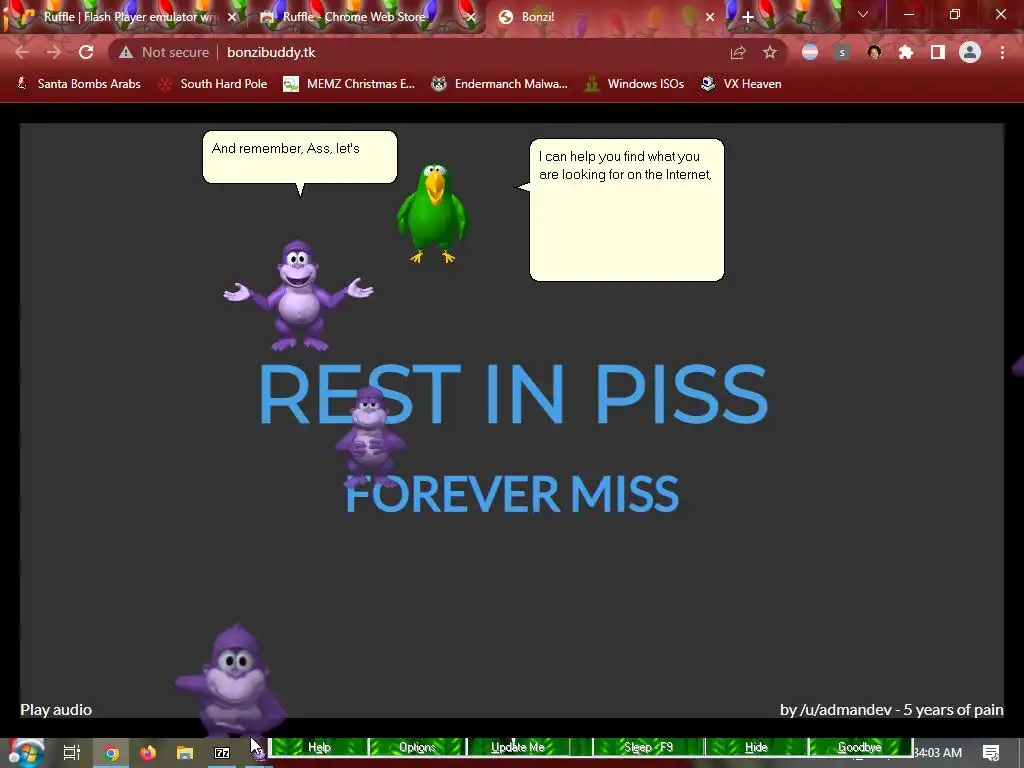Viewport: 1024px width, 768px height.
Task: Click the 'And remember' speech bubble
Action: click(300, 157)
